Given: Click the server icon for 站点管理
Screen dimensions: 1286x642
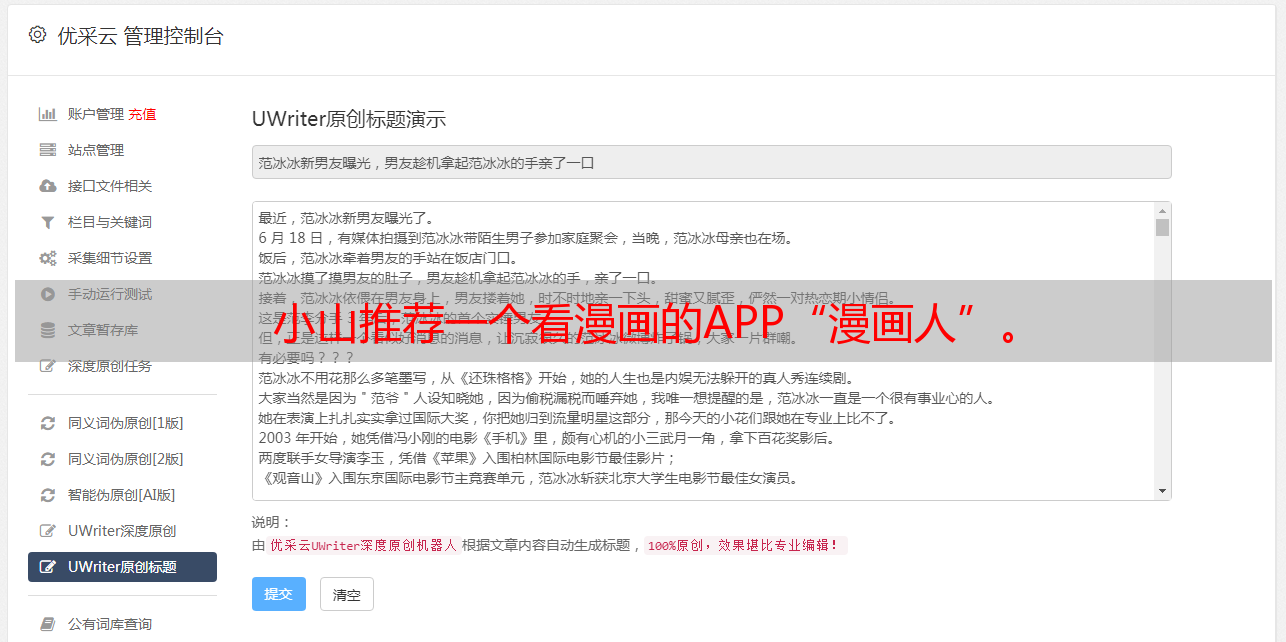Looking at the screenshot, I should 47,150.
